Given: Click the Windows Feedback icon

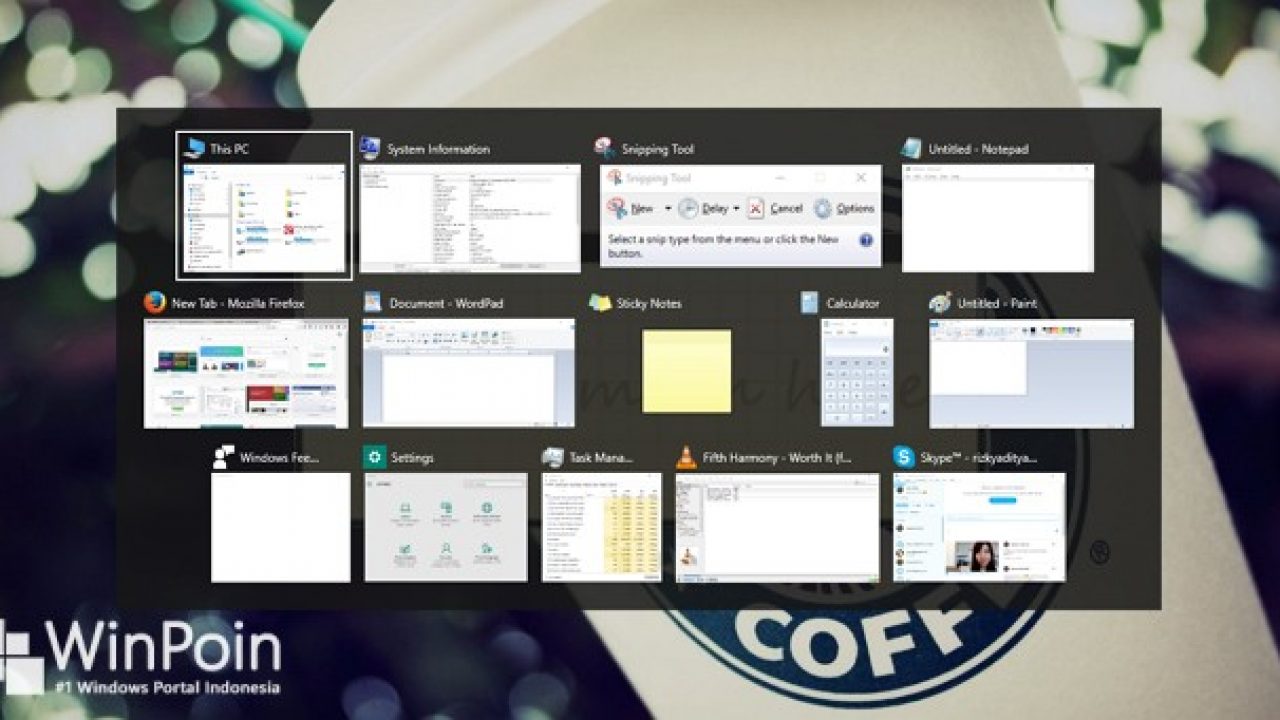Looking at the screenshot, I should point(224,457).
